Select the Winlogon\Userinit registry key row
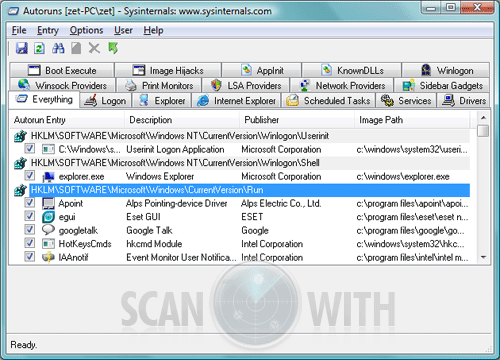Screen dimensions: 500x360 click(249, 136)
